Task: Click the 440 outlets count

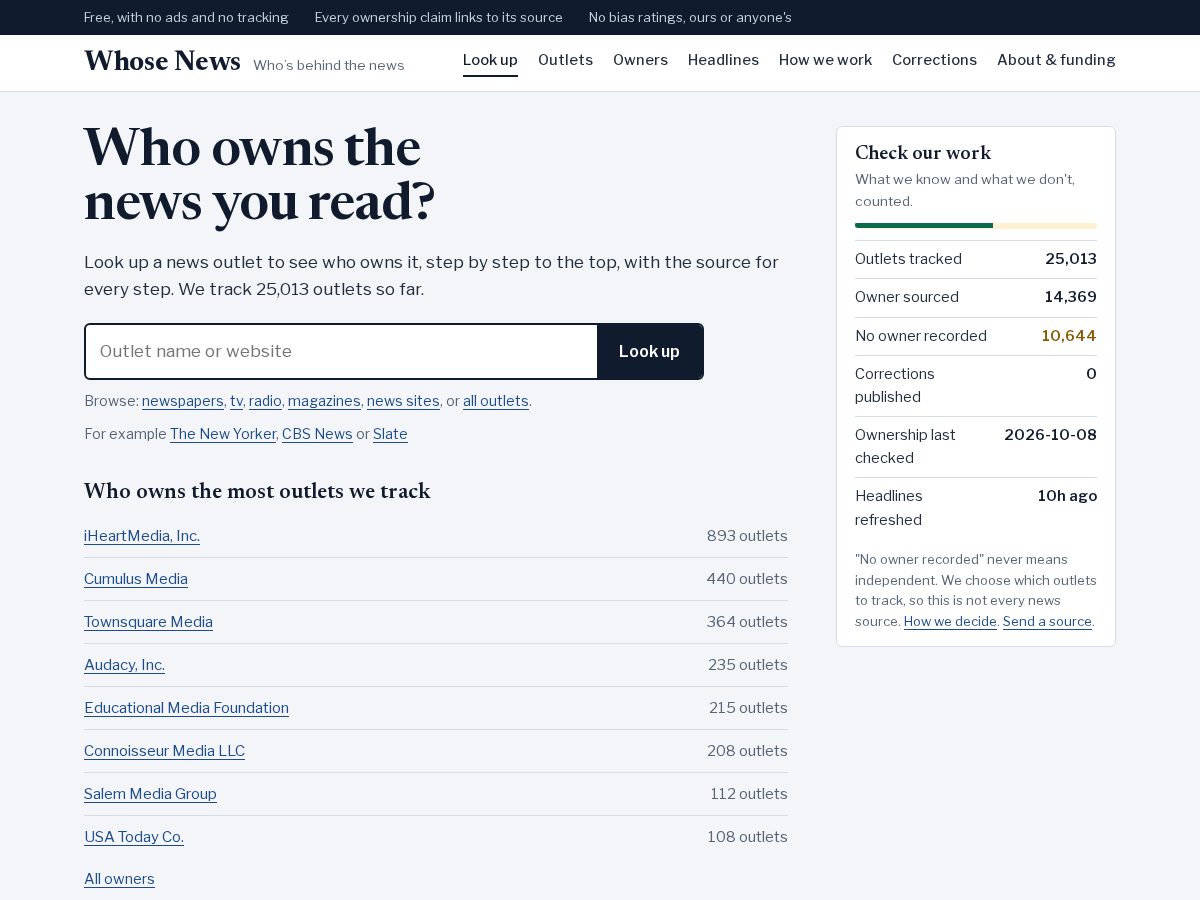Action: pyautogui.click(x=747, y=579)
